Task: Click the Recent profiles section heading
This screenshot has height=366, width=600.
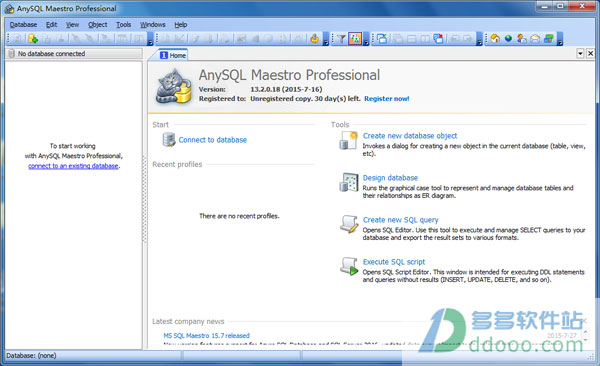Action: pos(177,165)
